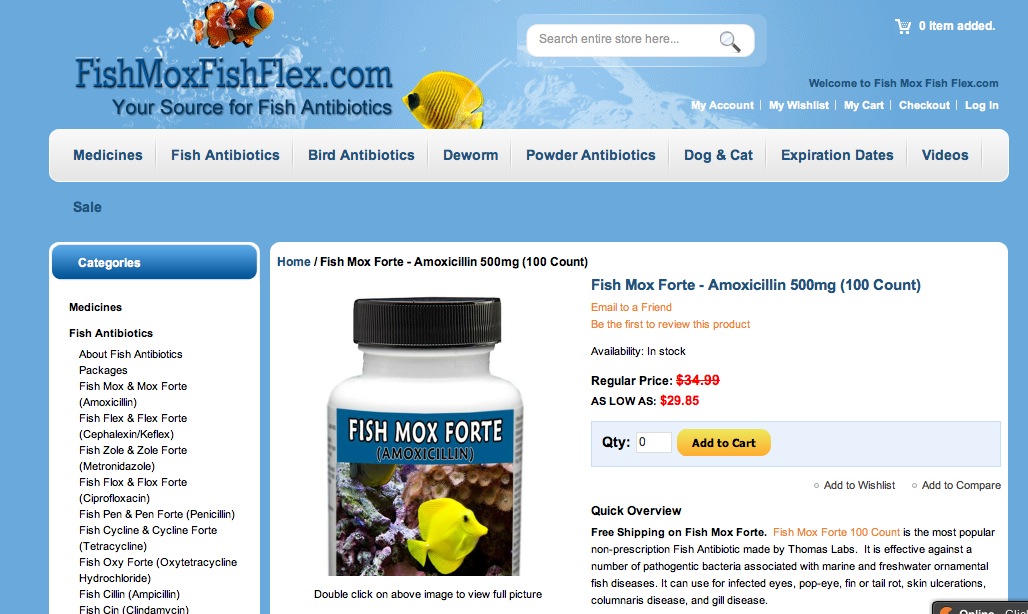This screenshot has width=1028, height=614.
Task: Click the yellow butterflyfish in header
Action: (x=444, y=100)
